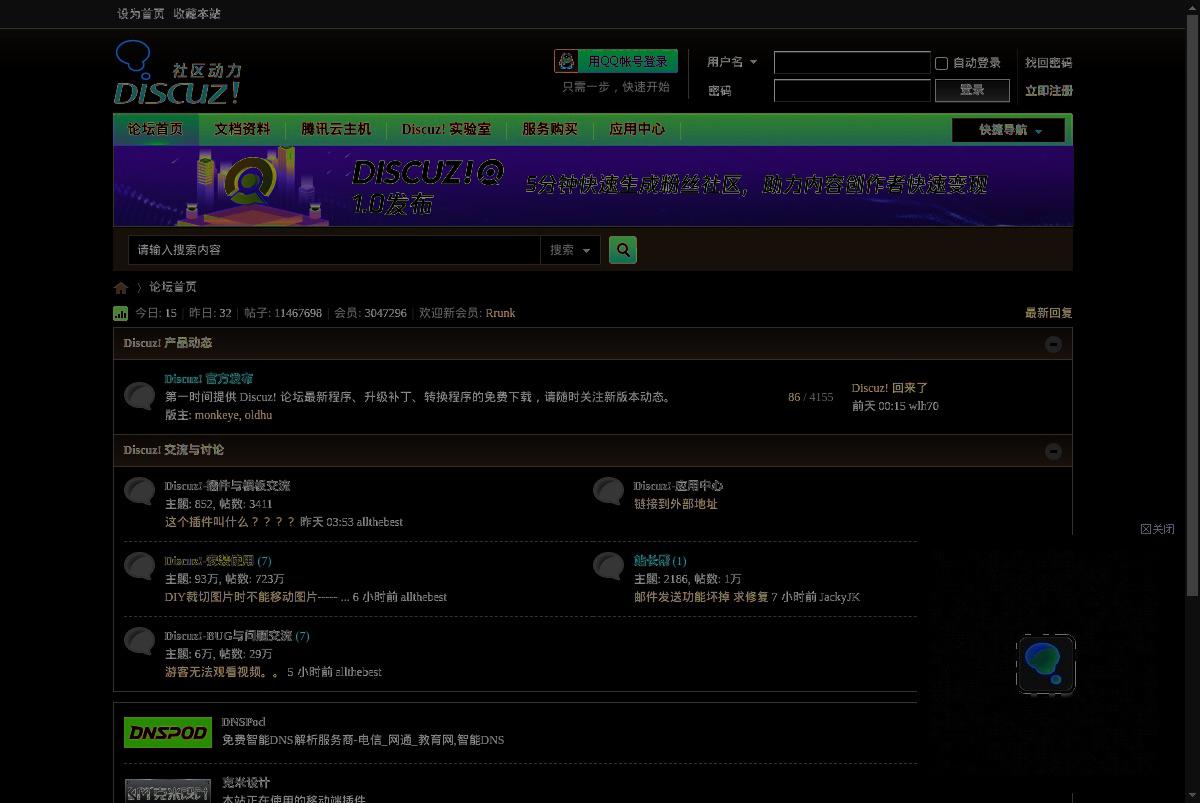1200x803 pixels.
Task: Click the Discuz! 官方发布 forum bubble icon
Action: pyautogui.click(x=140, y=395)
